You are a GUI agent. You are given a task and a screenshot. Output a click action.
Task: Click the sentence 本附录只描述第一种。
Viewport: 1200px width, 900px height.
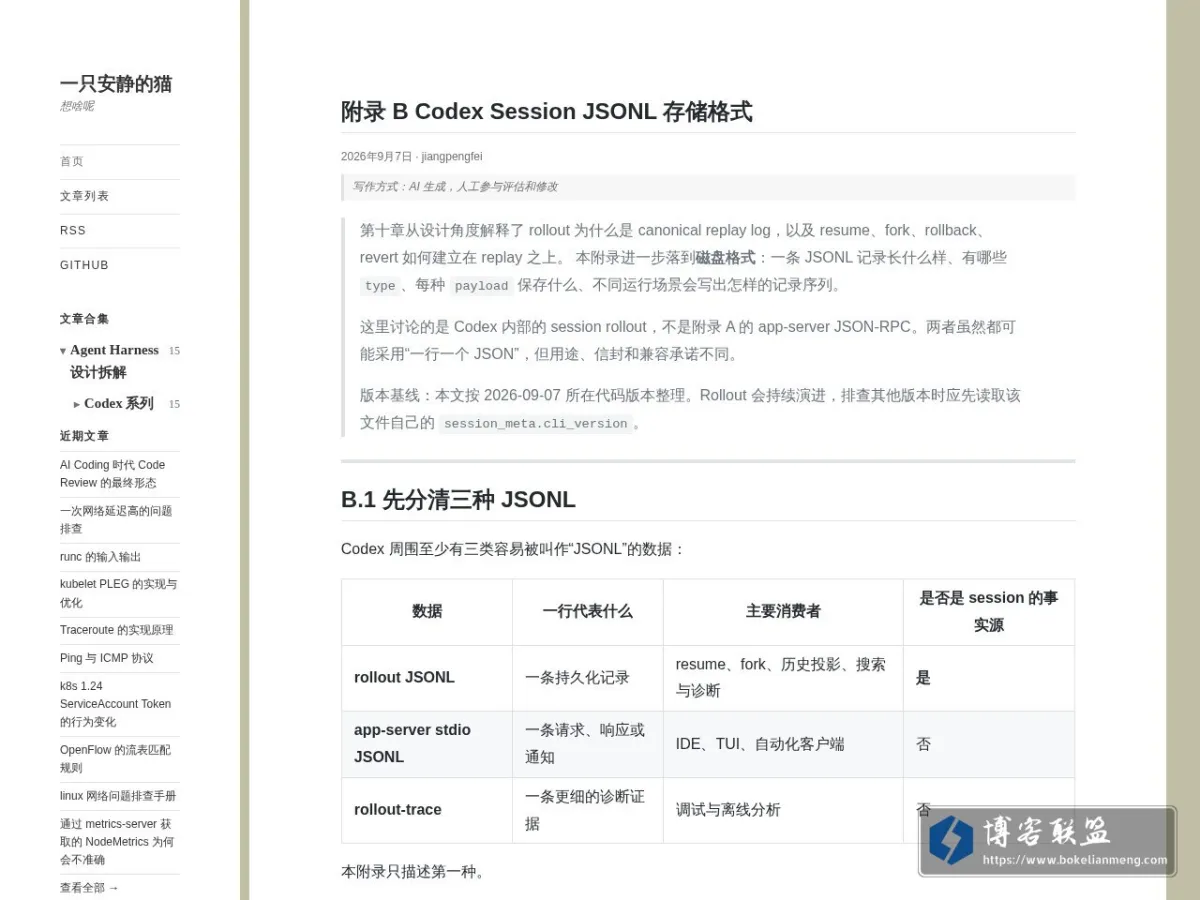pyautogui.click(x=413, y=871)
